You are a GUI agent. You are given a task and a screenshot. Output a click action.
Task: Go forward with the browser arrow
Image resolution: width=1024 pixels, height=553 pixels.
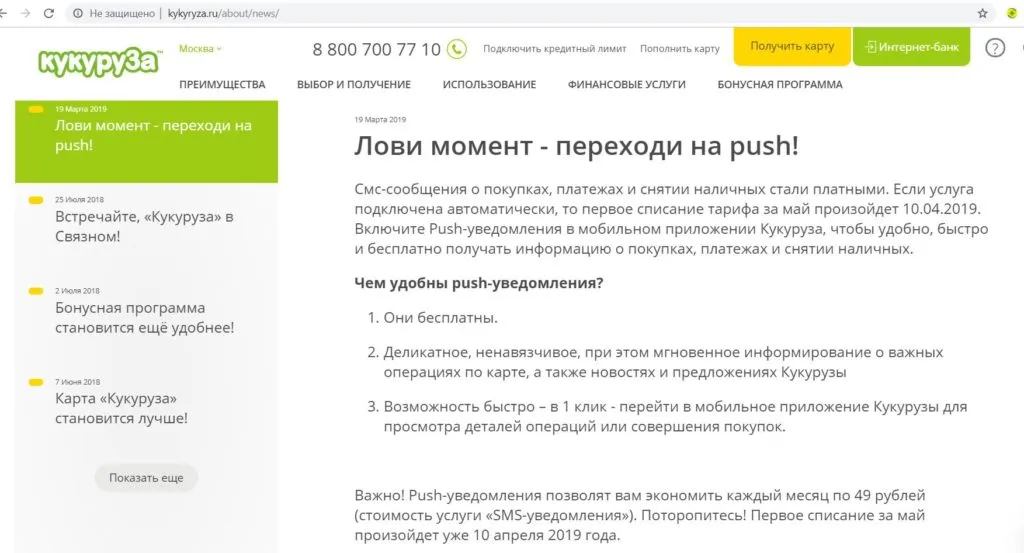click(x=25, y=13)
